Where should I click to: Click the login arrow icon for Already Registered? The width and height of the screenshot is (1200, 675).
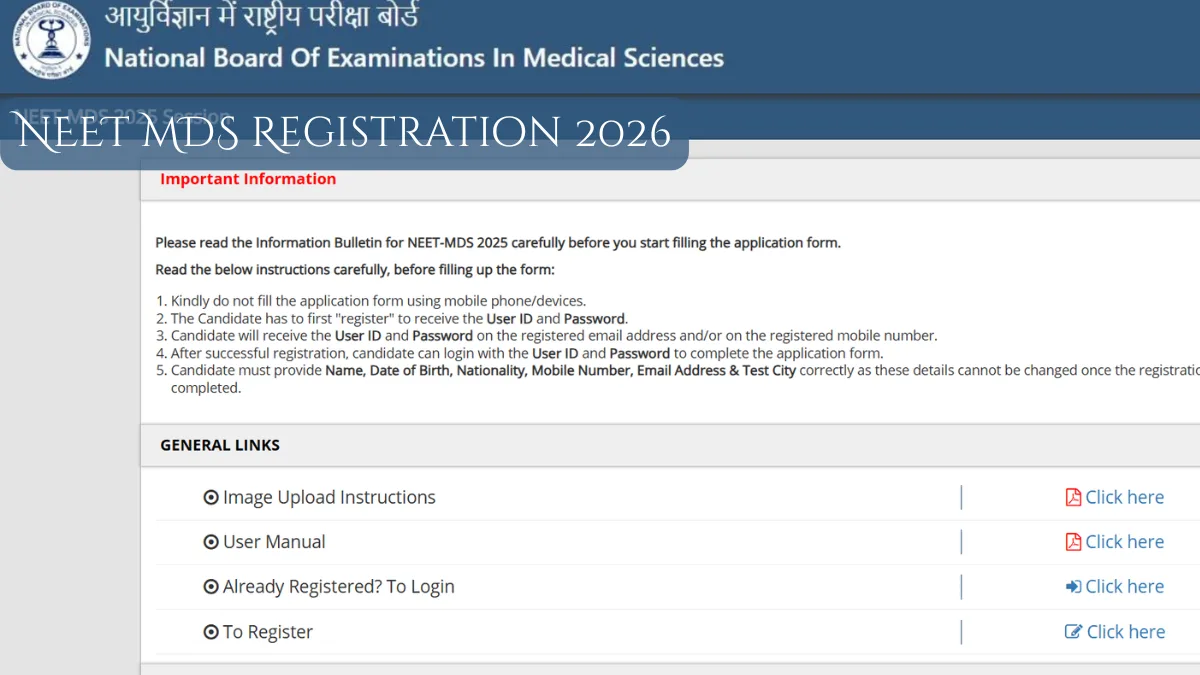pos(1073,586)
